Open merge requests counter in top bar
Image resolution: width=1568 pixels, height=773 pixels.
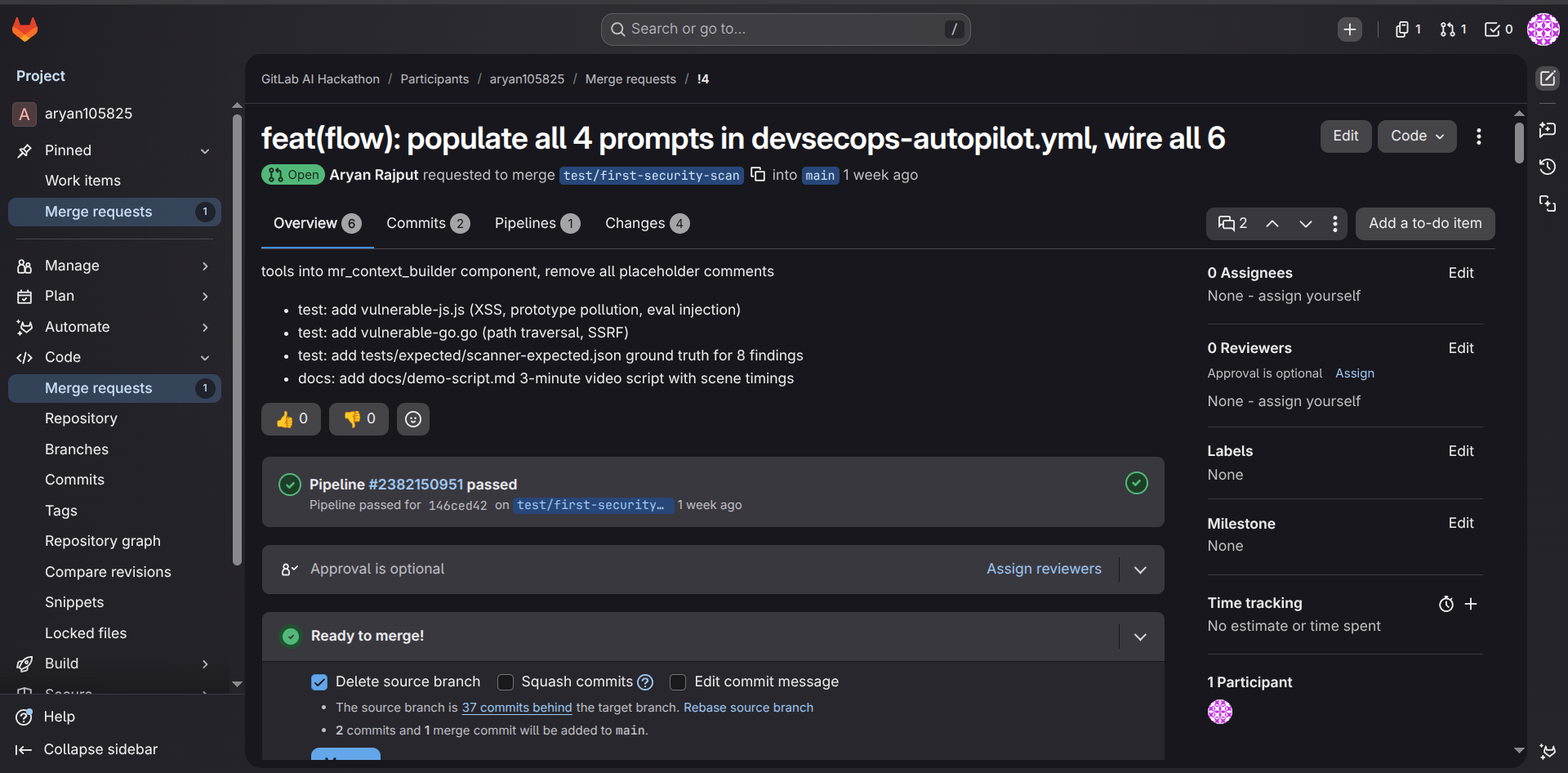tap(1453, 29)
